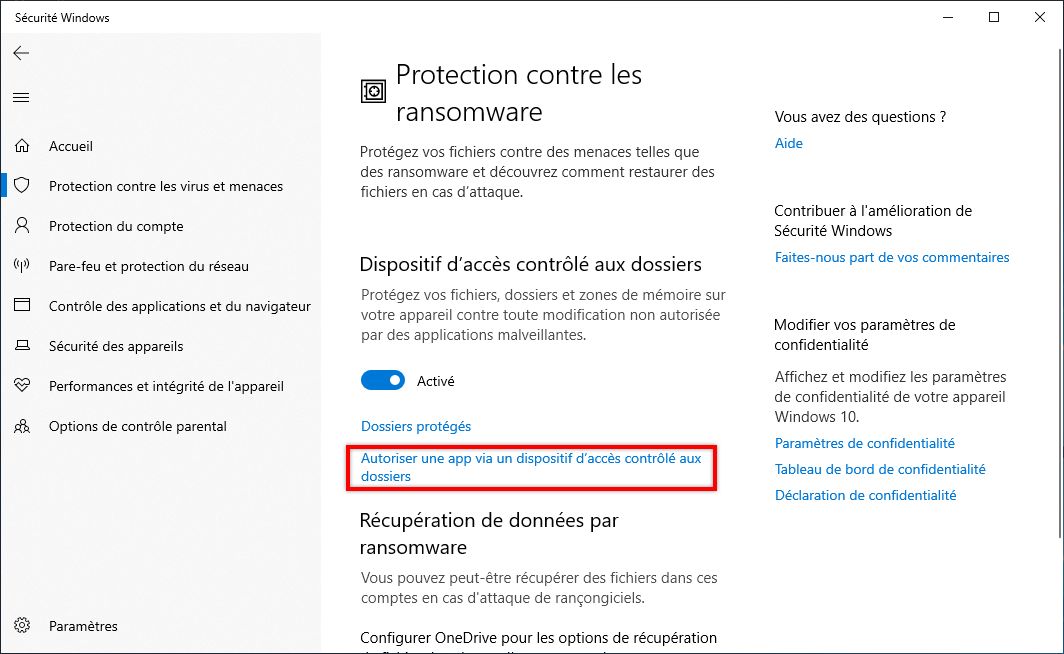Viewport: 1064px width, 654px height.
Task: Select Contrôle des applications et du navigateur
Action: point(180,306)
